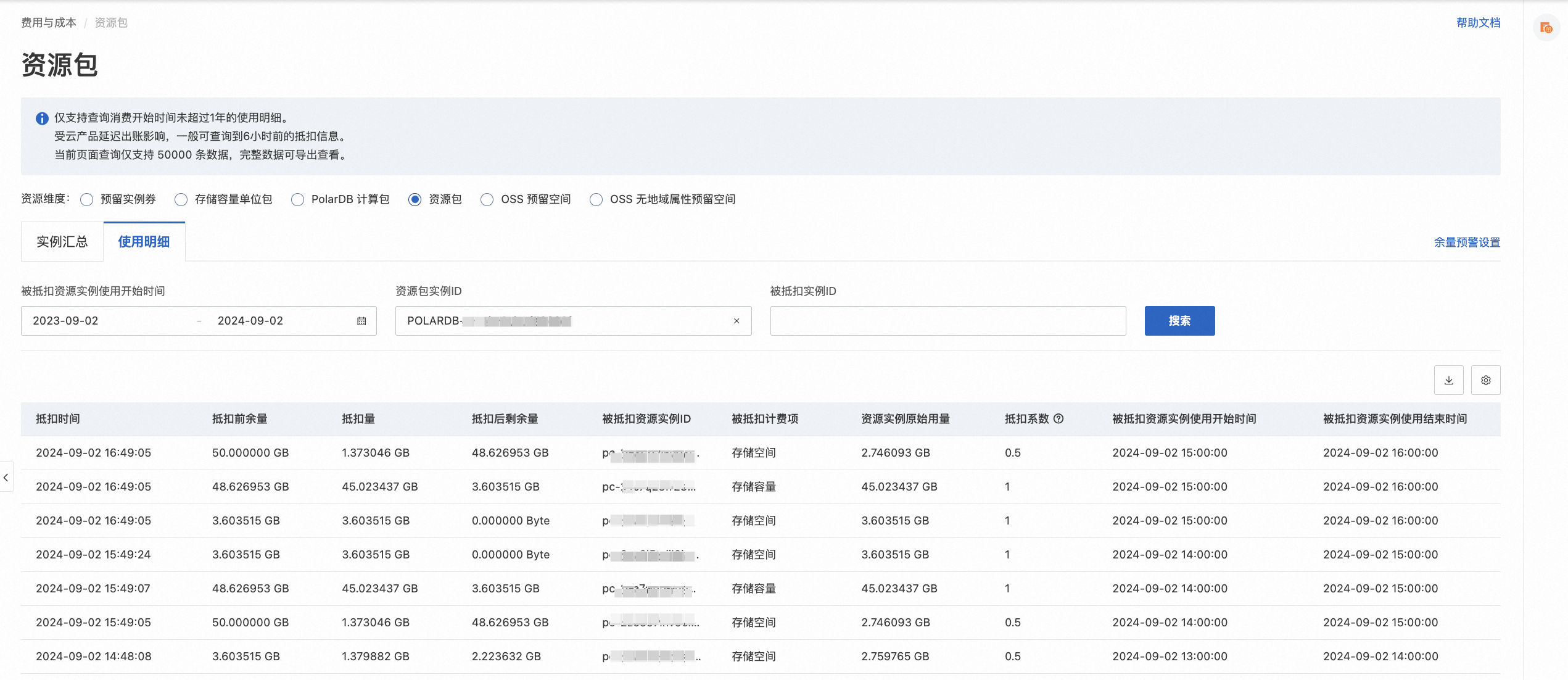Click the 抵扣前余量 column header
This screenshot has width=1568, height=680.
point(240,419)
